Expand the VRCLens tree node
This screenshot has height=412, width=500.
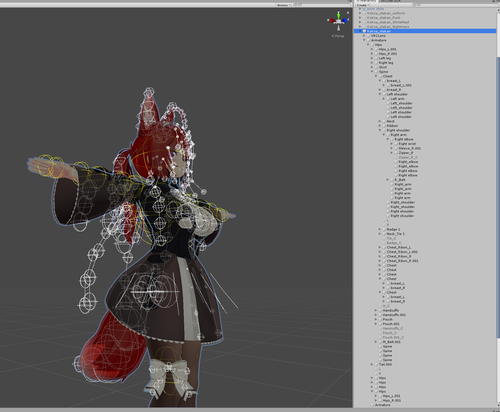[364, 36]
